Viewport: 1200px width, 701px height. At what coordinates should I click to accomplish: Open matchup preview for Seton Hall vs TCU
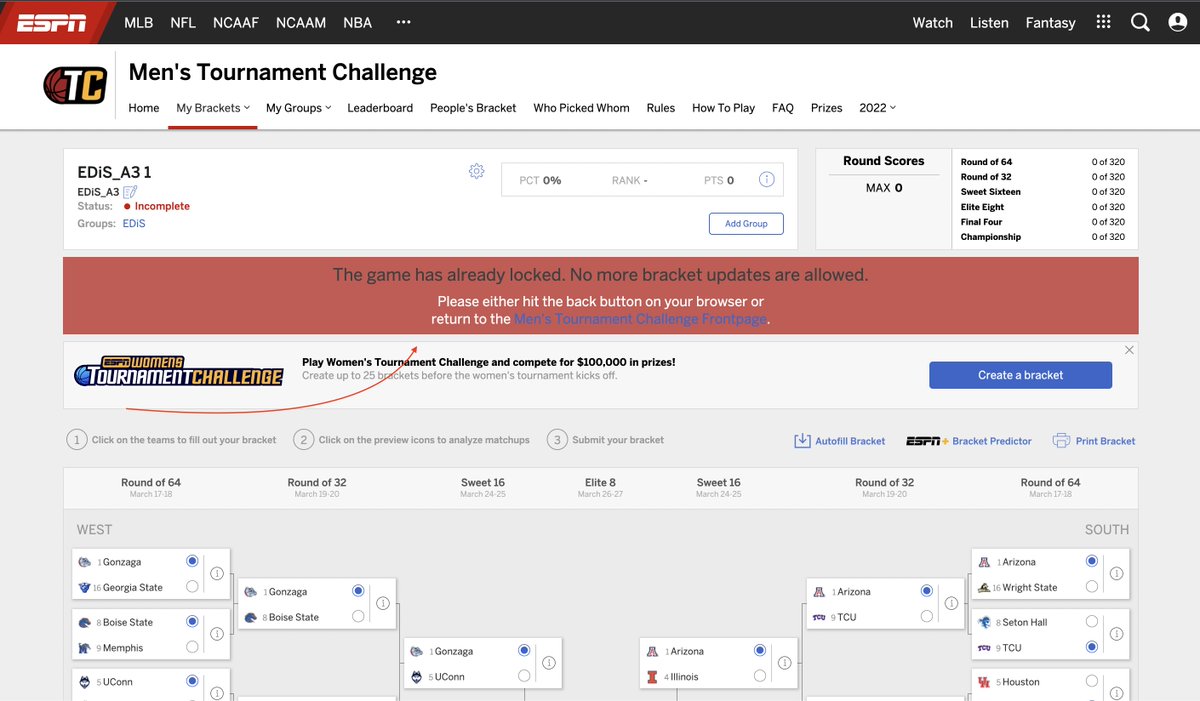click(1116, 635)
